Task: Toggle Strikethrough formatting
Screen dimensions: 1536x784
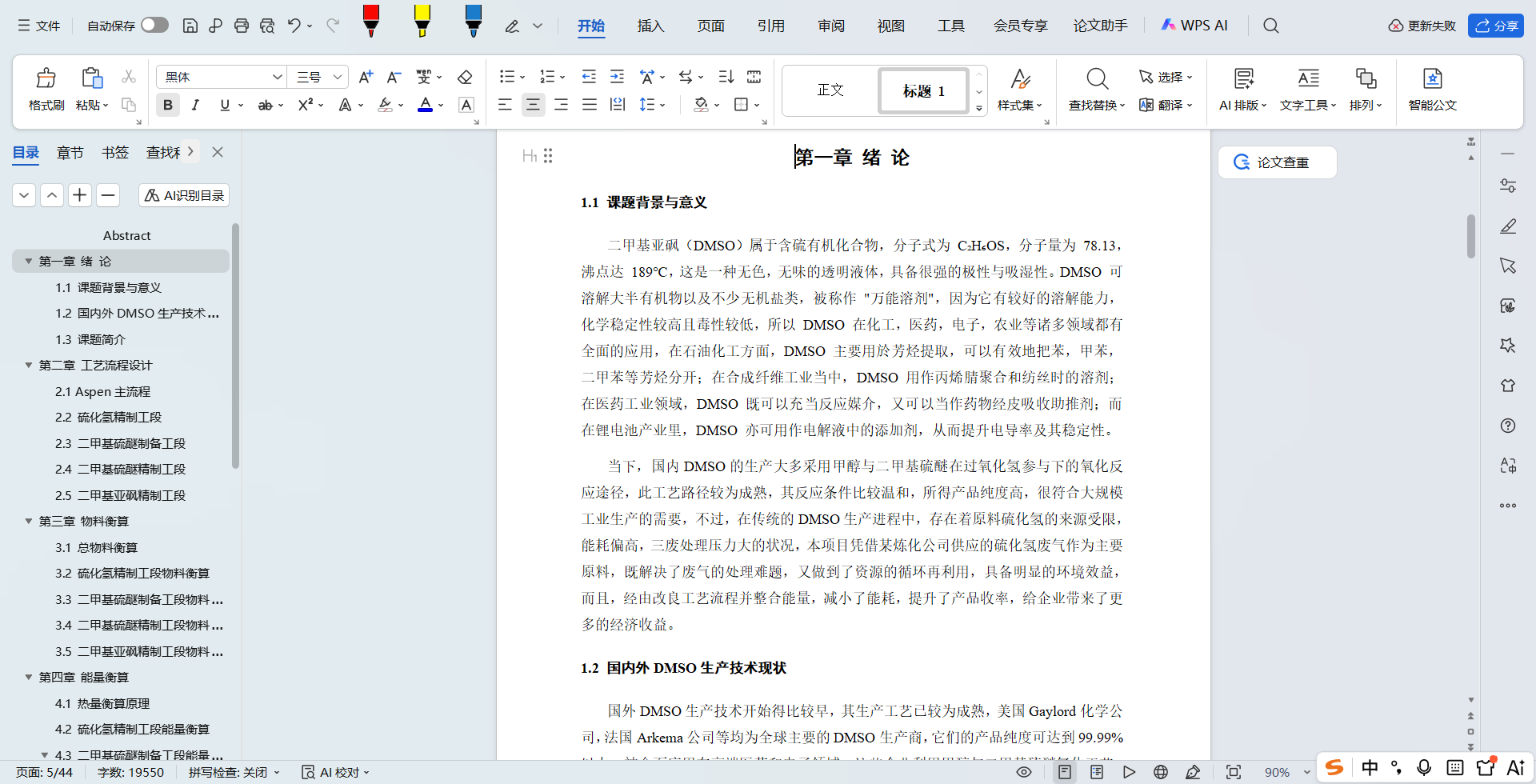Action: (265, 105)
